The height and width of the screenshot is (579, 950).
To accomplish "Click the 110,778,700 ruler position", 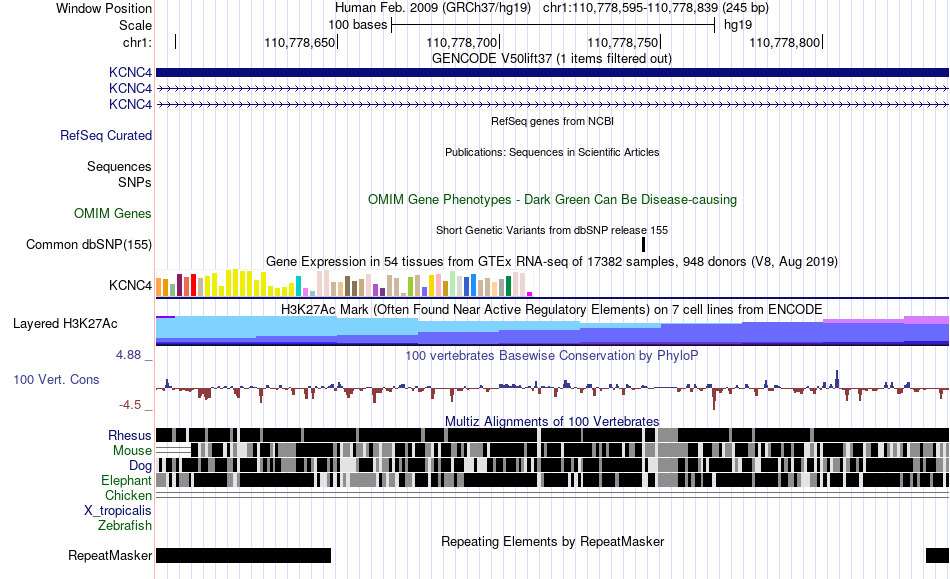I will click(462, 42).
